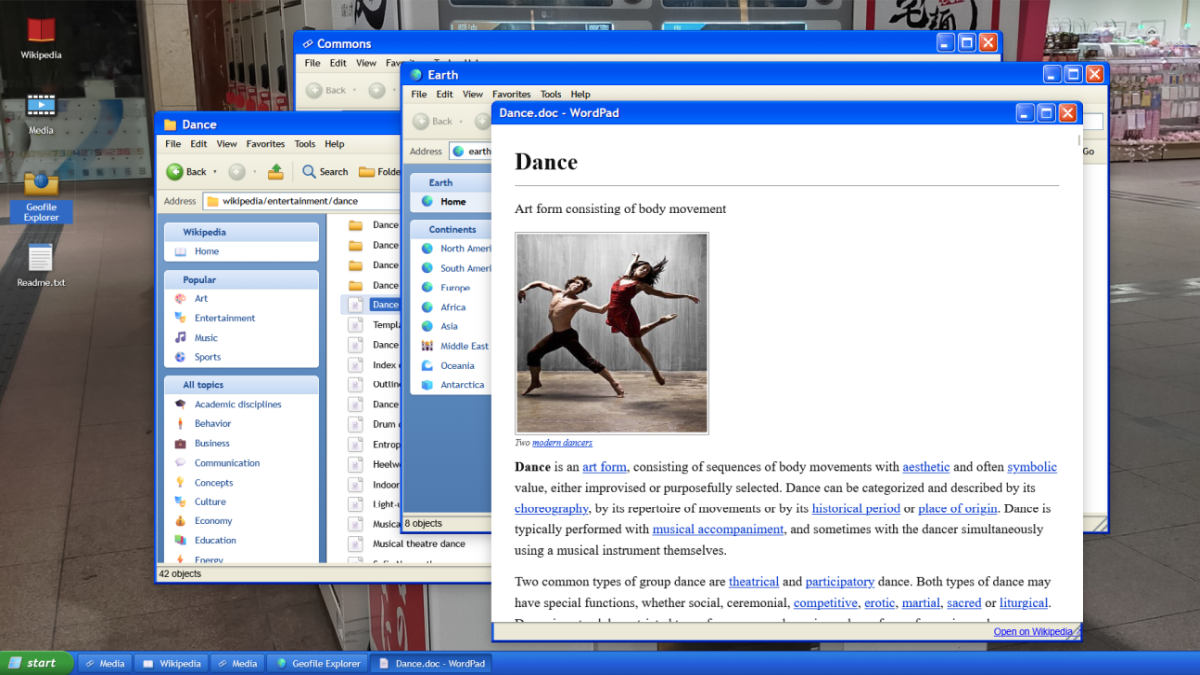Open the modern dancers link in caption
Screen dimensions: 1200x675
562,443
